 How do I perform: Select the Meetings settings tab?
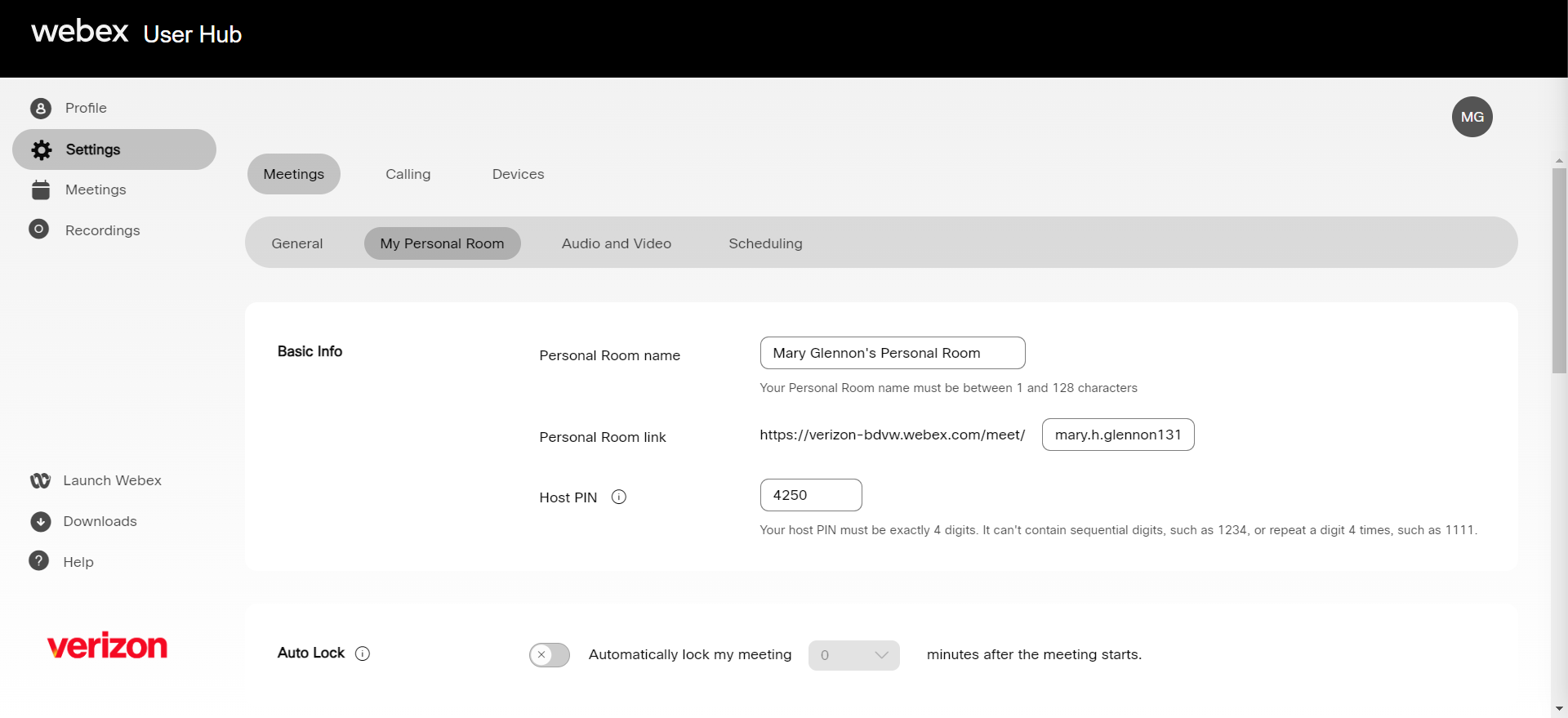click(x=294, y=174)
